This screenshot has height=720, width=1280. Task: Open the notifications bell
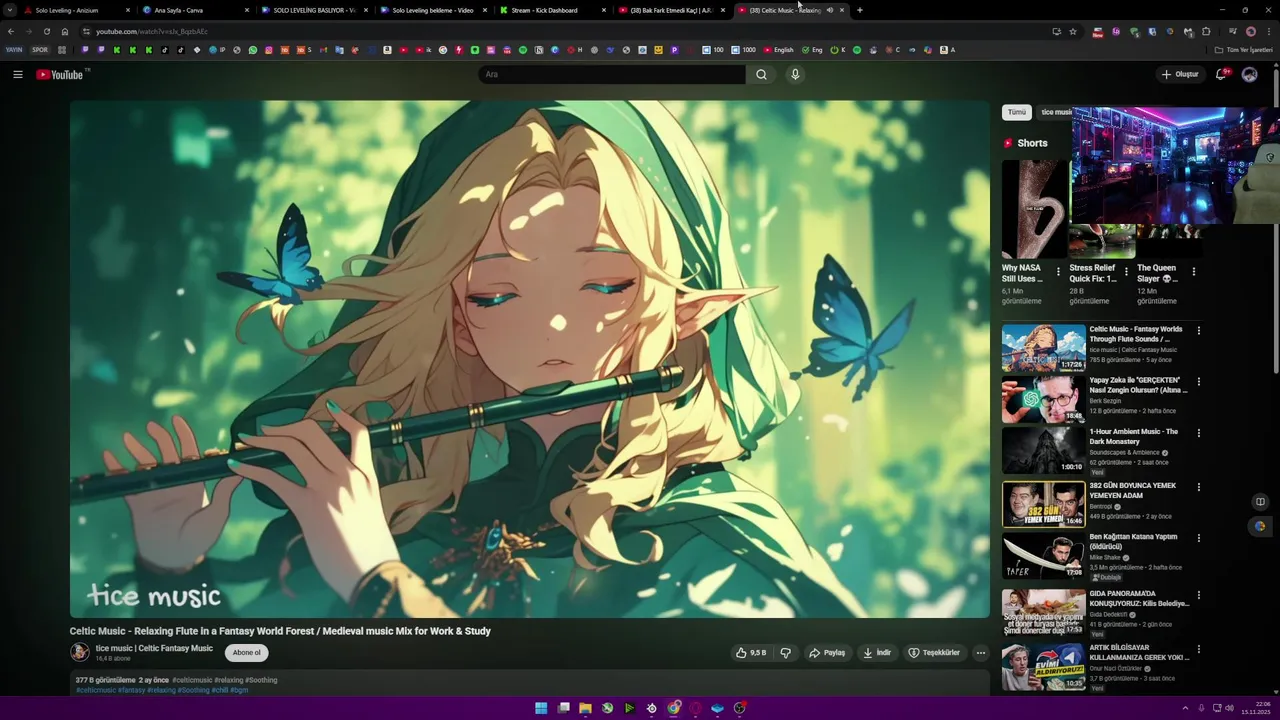pos(1221,74)
